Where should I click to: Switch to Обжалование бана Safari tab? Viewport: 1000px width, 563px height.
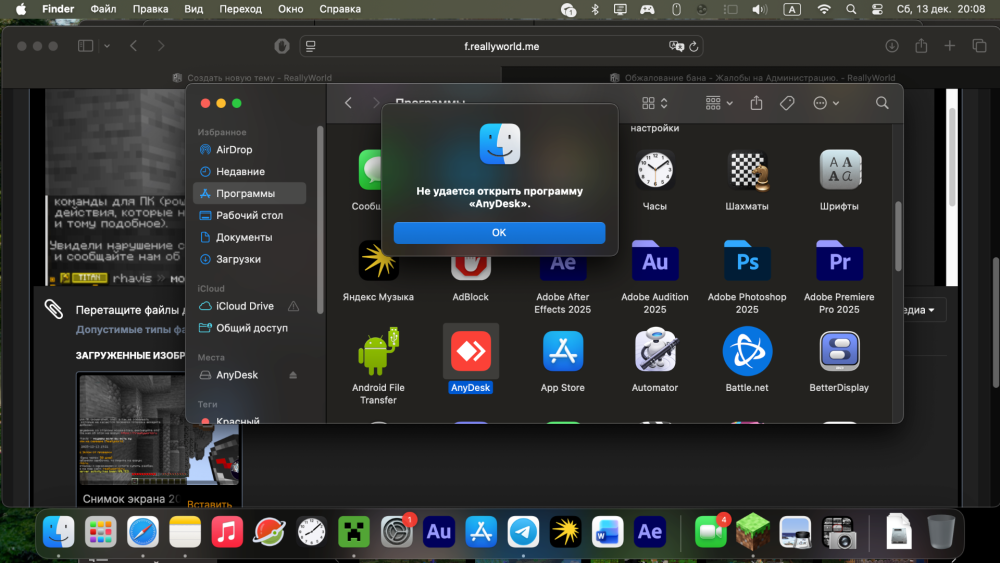[x=752, y=78]
